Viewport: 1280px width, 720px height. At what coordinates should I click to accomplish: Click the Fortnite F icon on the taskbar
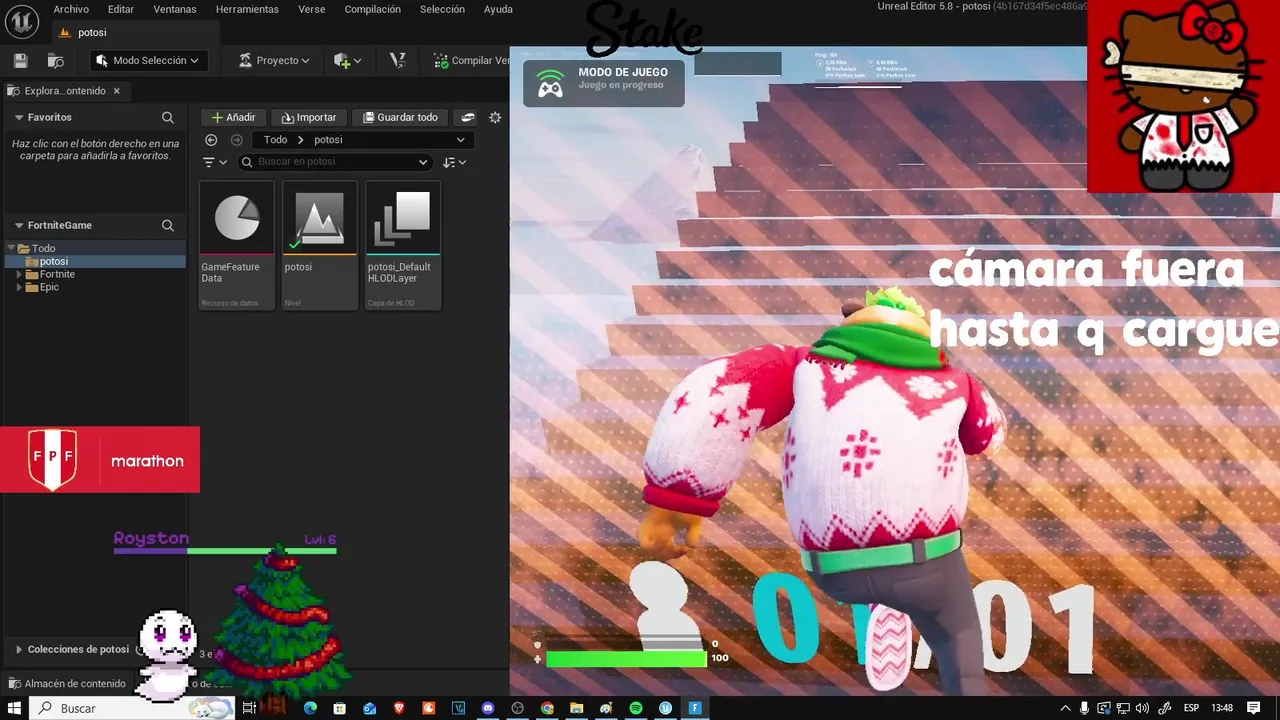tap(695, 708)
